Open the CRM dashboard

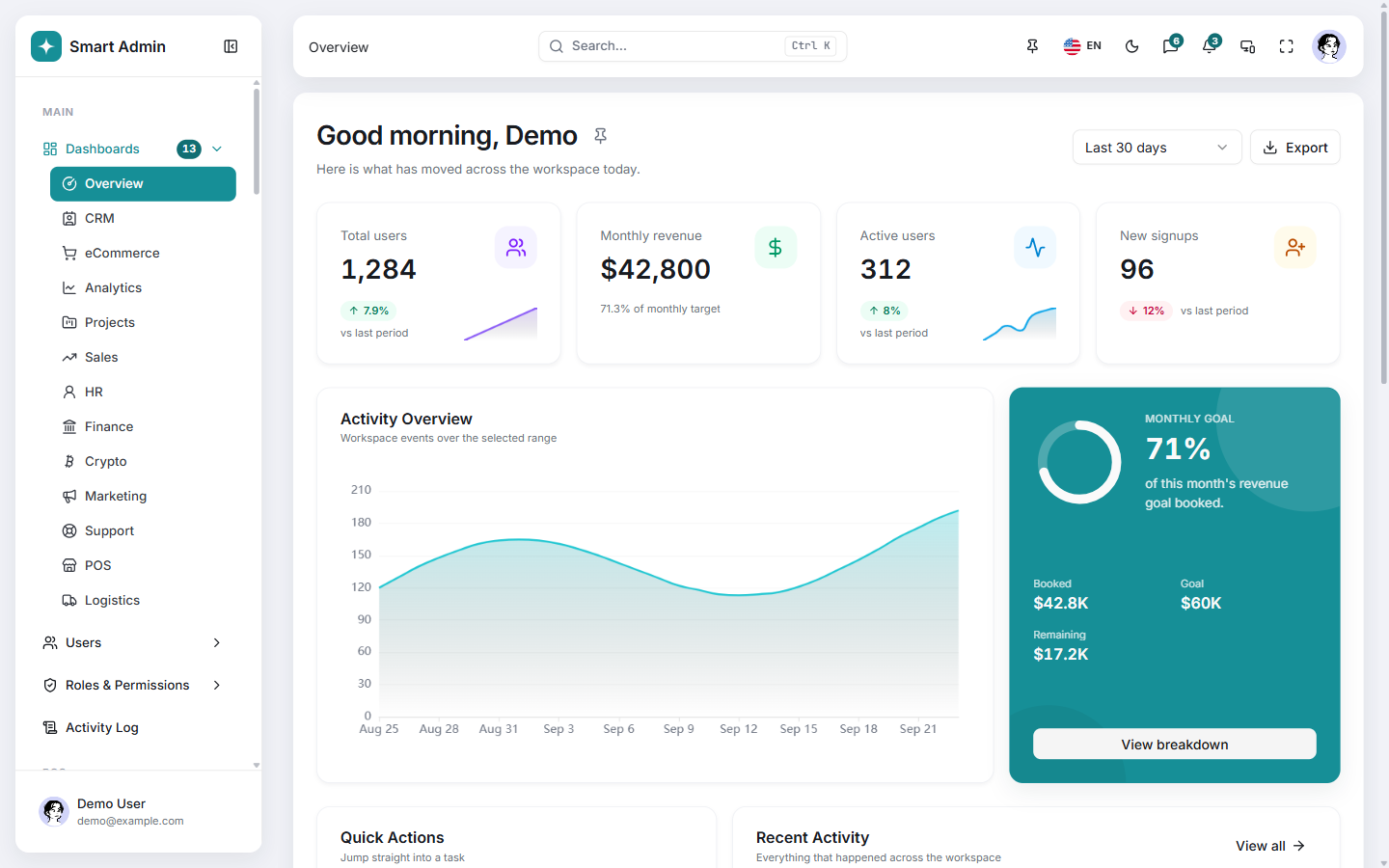click(143, 219)
